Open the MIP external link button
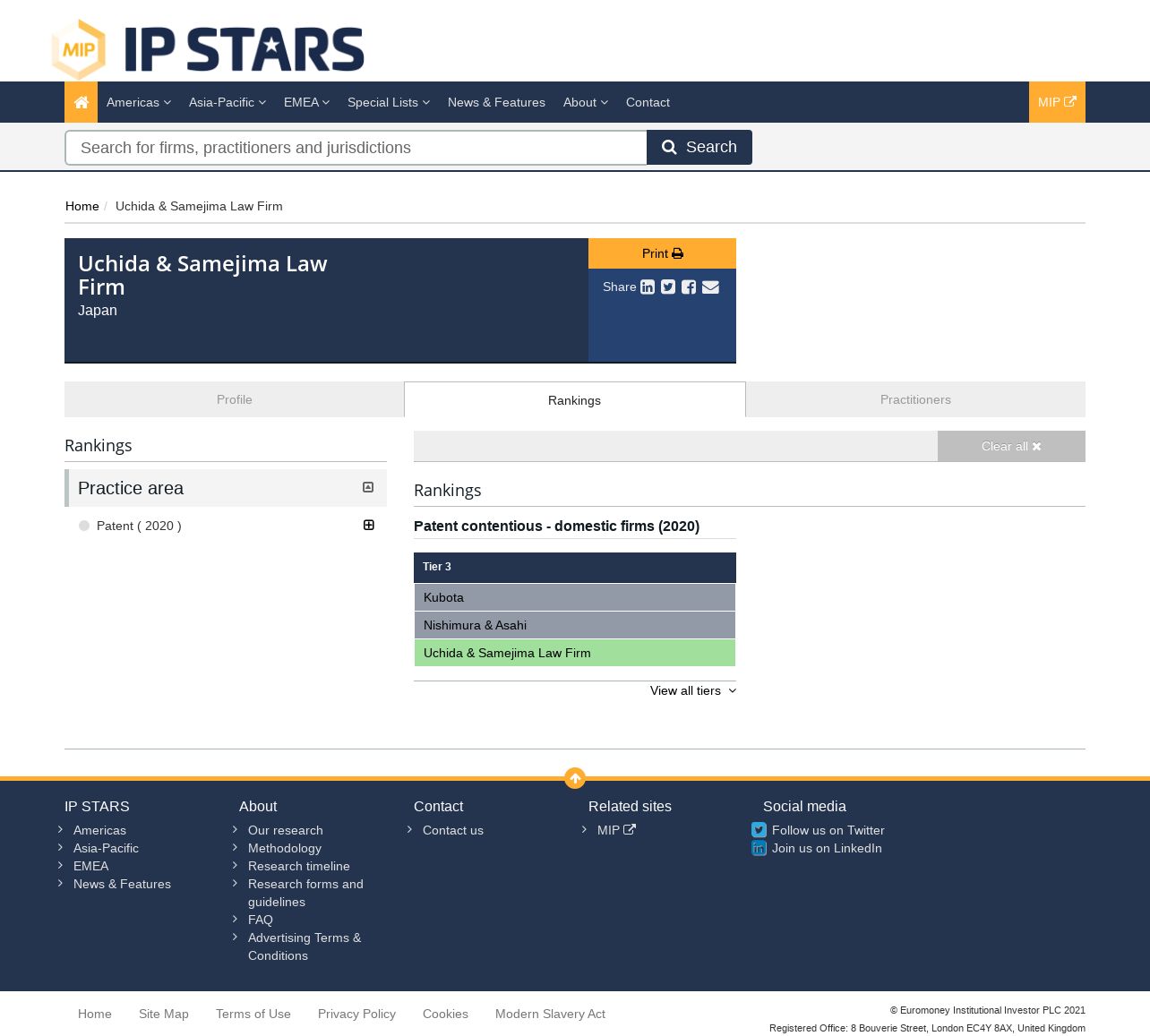 click(x=1057, y=102)
